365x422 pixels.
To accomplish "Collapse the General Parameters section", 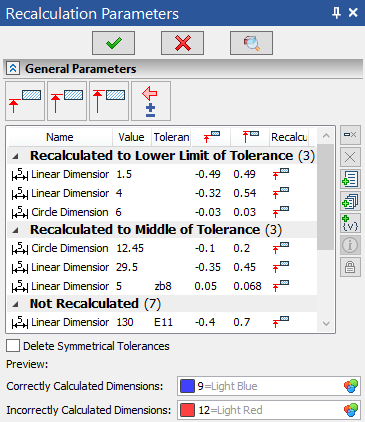I will [x=13, y=69].
